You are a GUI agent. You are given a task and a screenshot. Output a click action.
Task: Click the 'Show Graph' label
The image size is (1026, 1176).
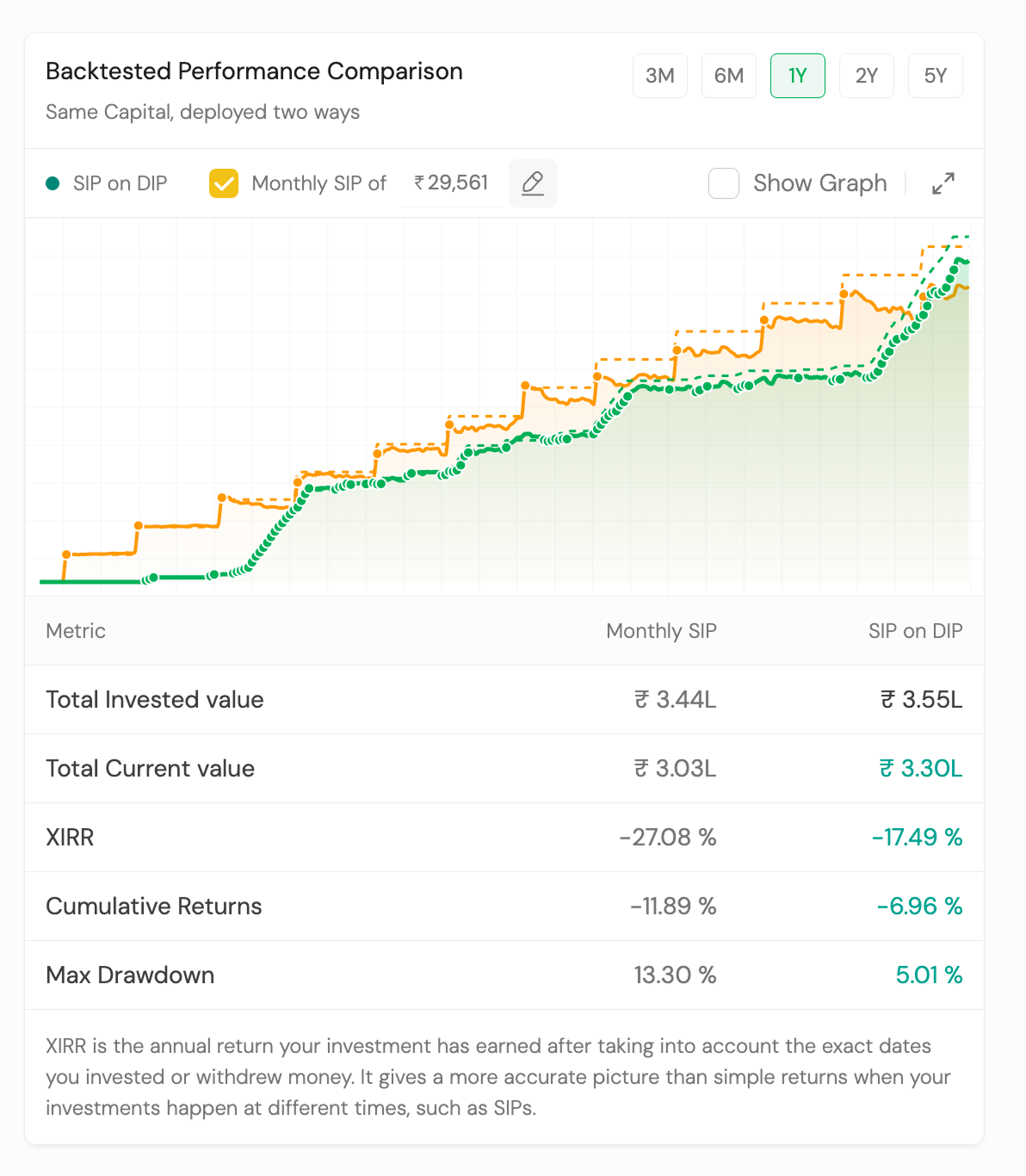coord(820,183)
